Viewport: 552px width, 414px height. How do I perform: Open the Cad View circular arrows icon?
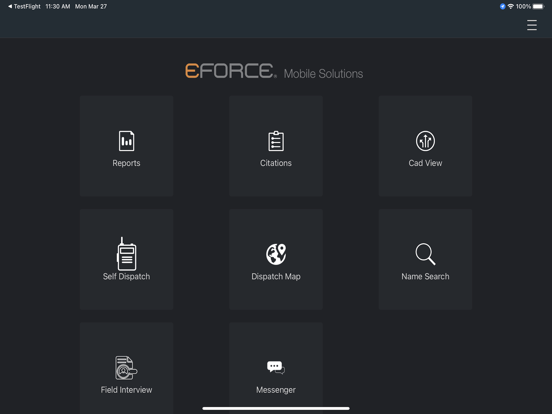425,141
